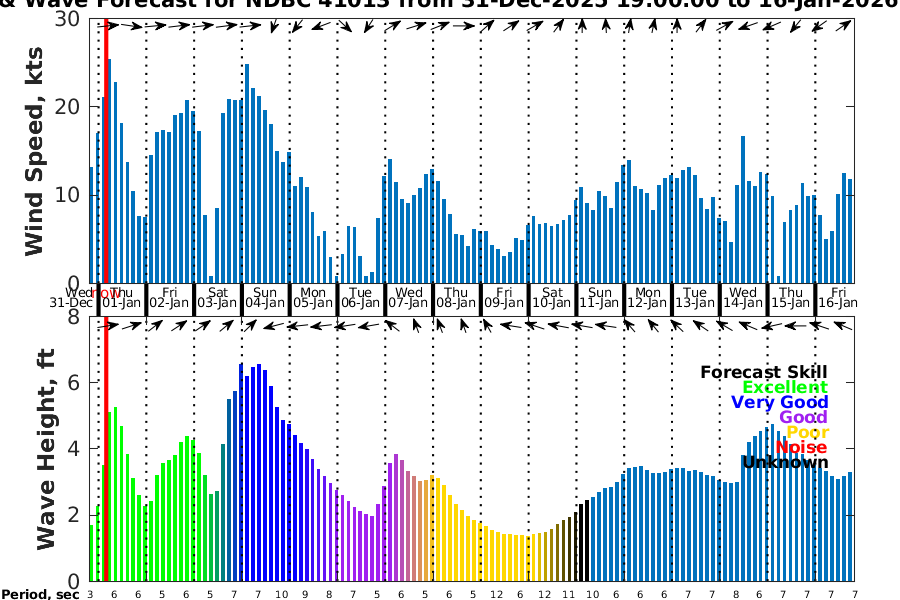
Task: Select the black "Unknown" legend entry
Action: pyautogui.click(x=785, y=463)
